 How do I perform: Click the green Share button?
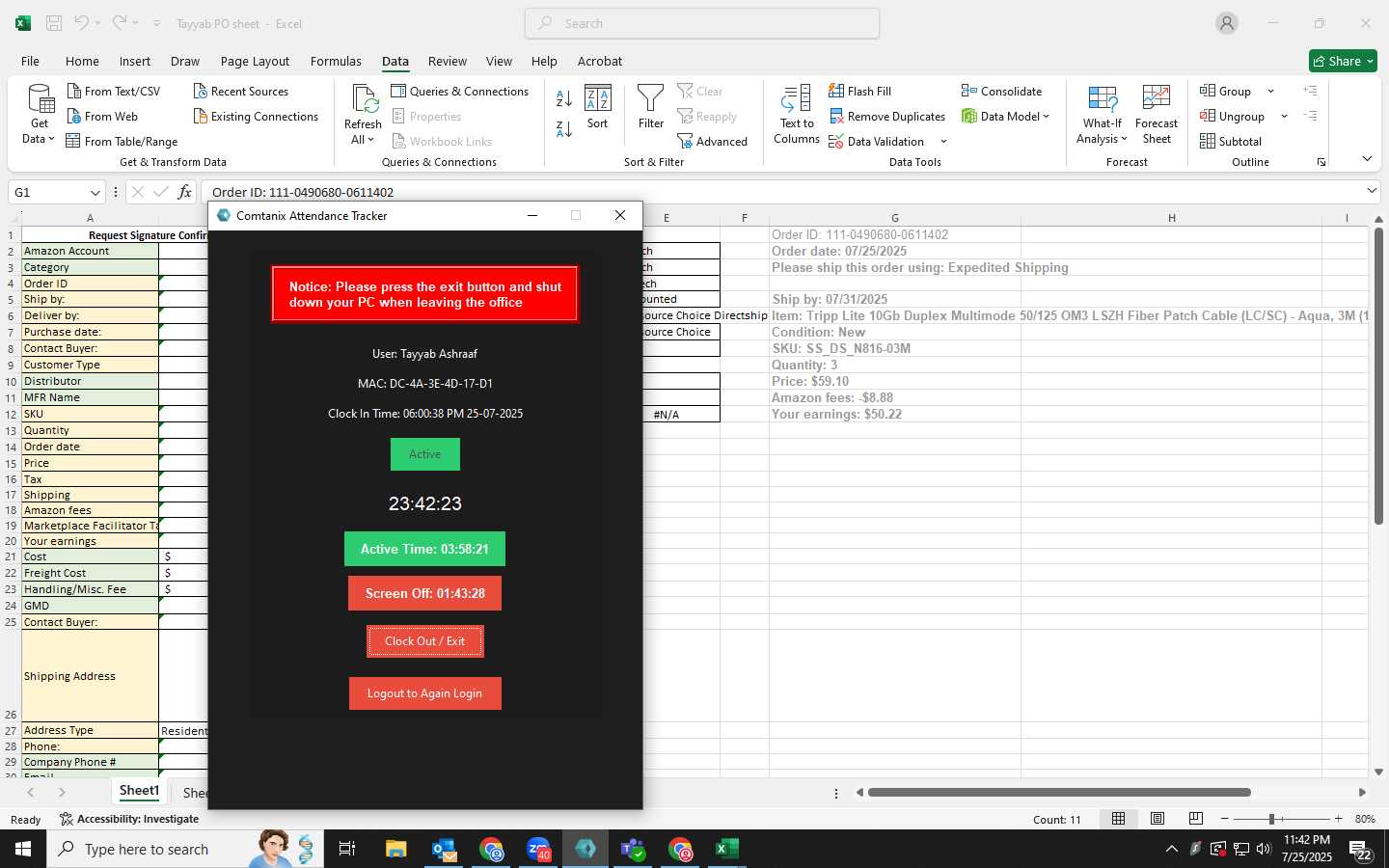[x=1343, y=61]
